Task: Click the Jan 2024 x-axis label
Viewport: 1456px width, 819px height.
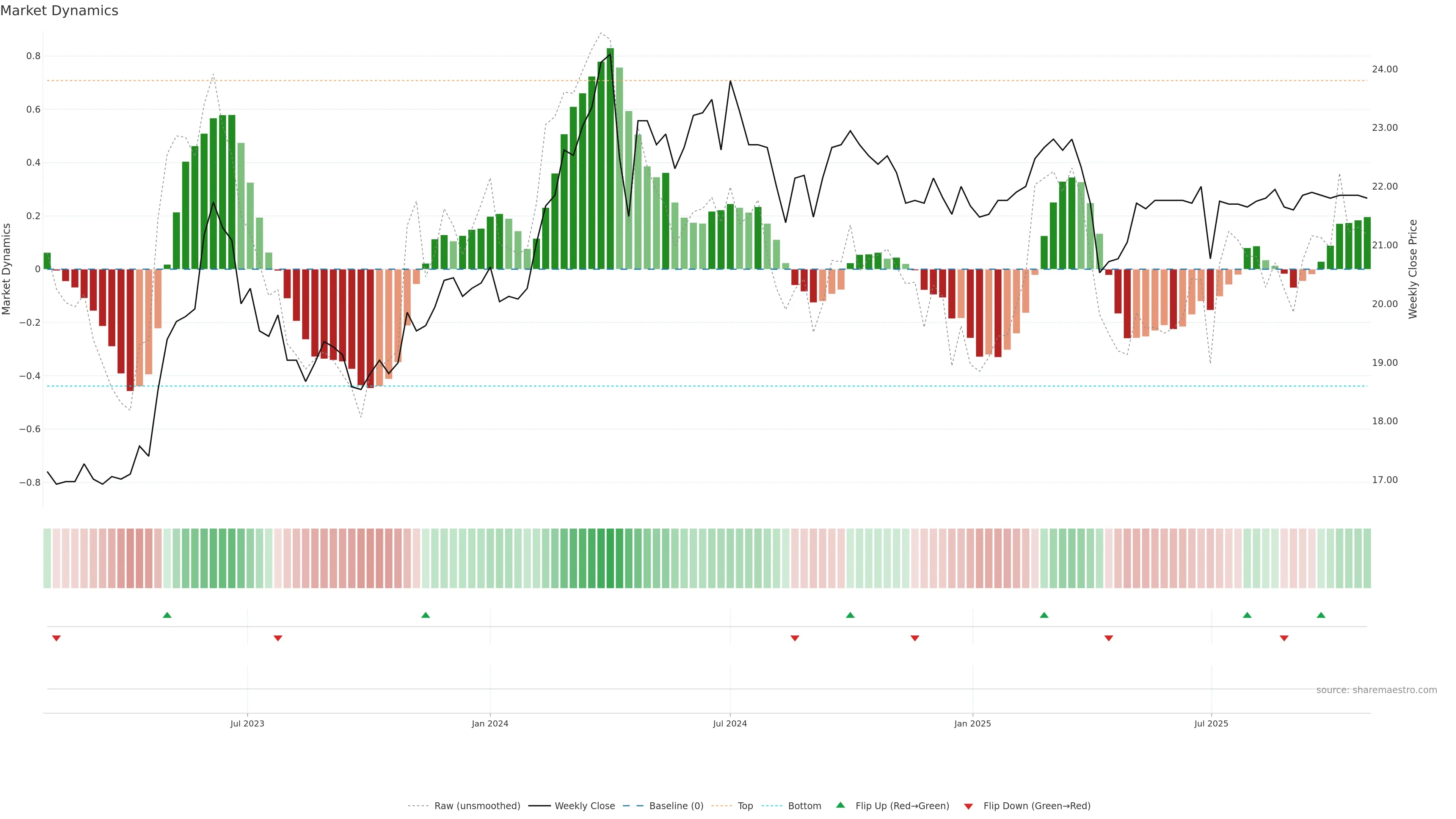Action: click(x=490, y=723)
